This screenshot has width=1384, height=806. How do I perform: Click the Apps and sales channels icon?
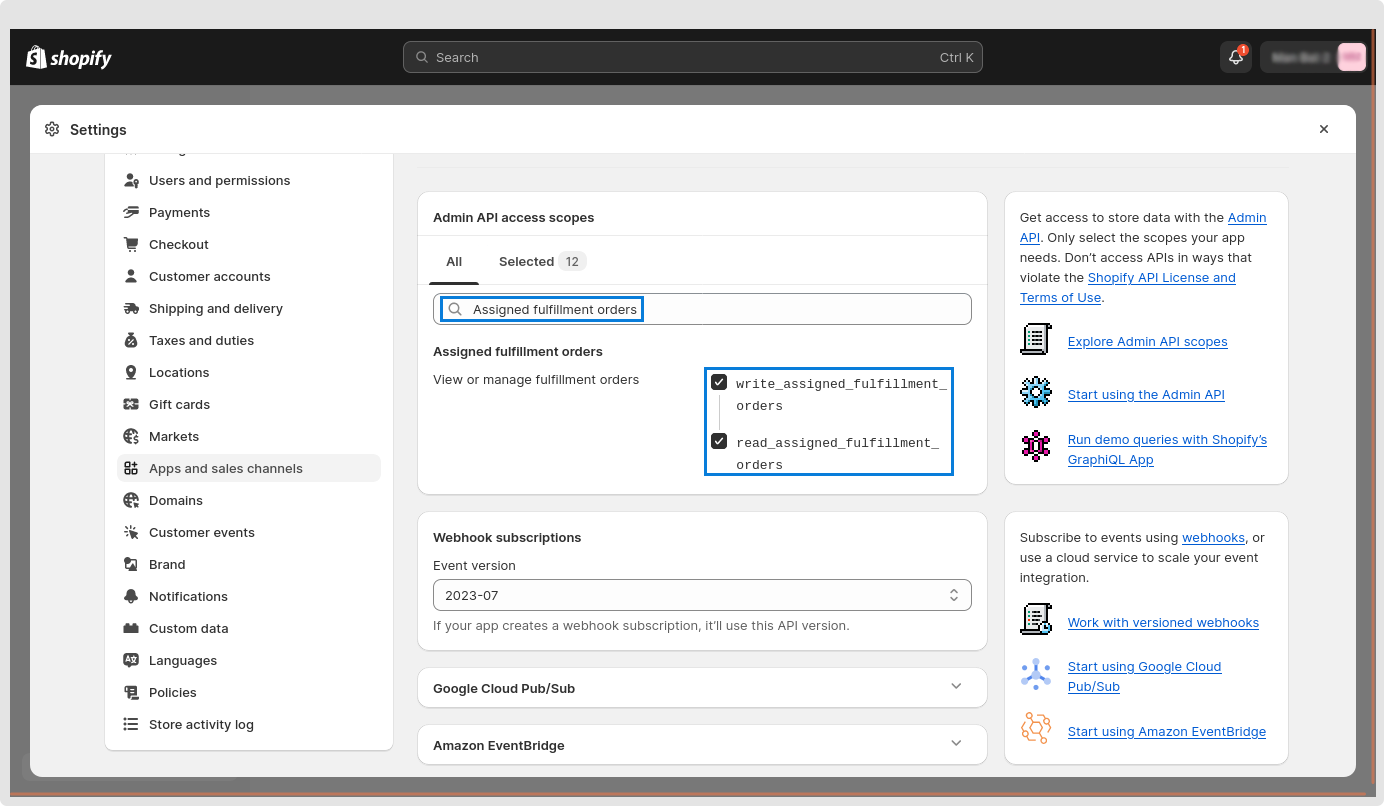coord(131,469)
